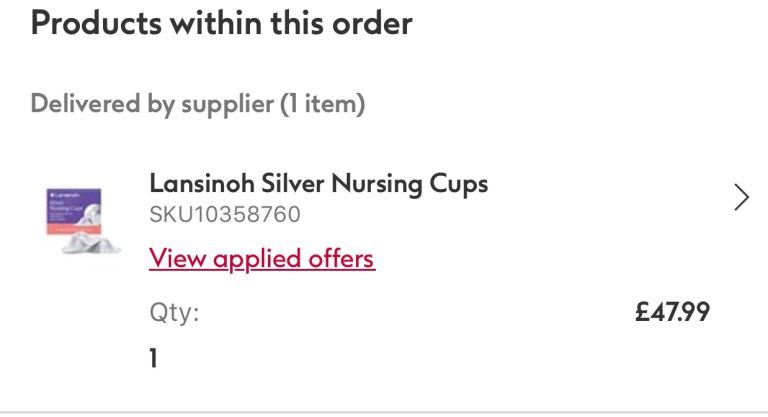Open the Lansinoh product thumbnail image

coord(84,221)
